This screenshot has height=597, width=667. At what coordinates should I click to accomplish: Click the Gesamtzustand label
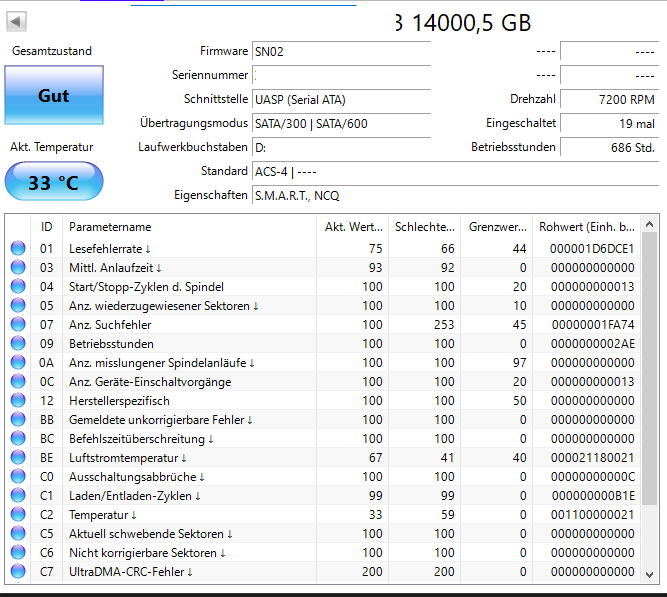click(52, 51)
